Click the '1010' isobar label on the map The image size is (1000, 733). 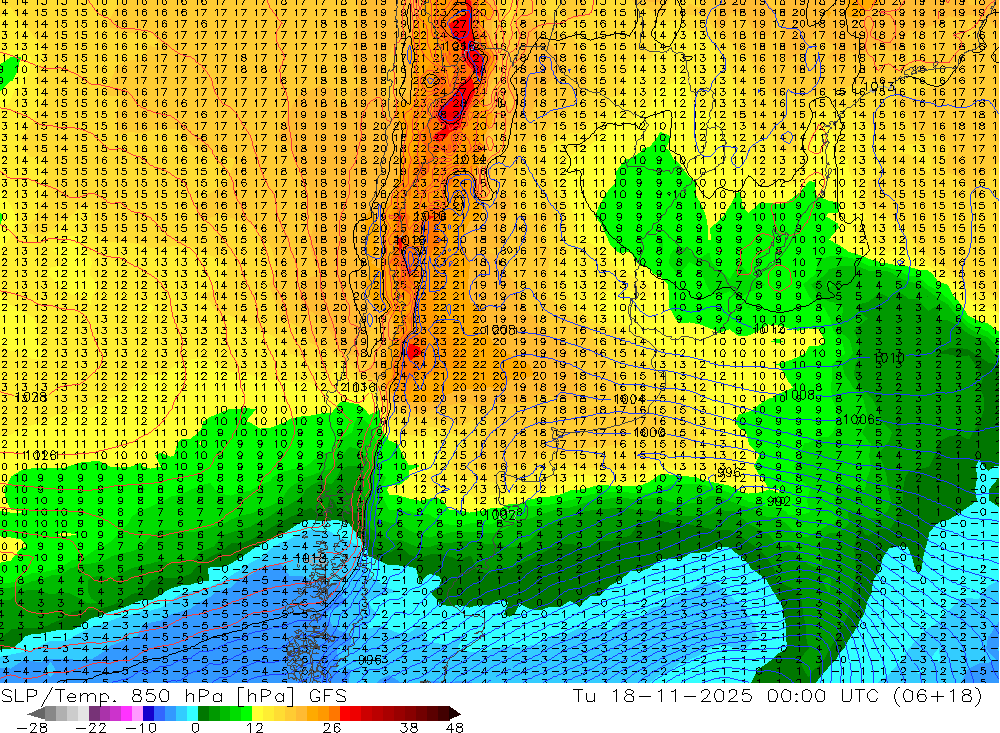888,358
